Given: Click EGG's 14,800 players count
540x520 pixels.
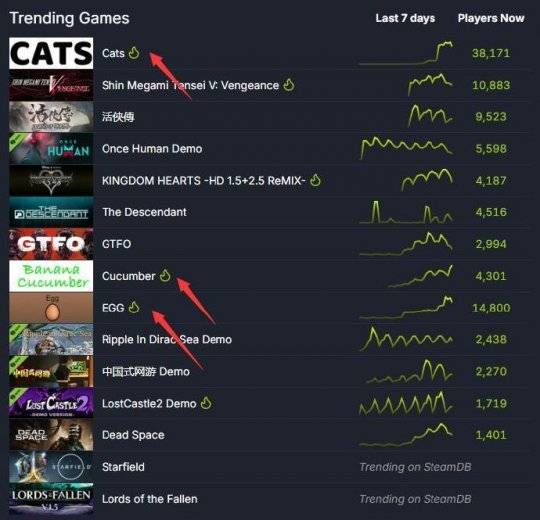Looking at the screenshot, I should (491, 308).
